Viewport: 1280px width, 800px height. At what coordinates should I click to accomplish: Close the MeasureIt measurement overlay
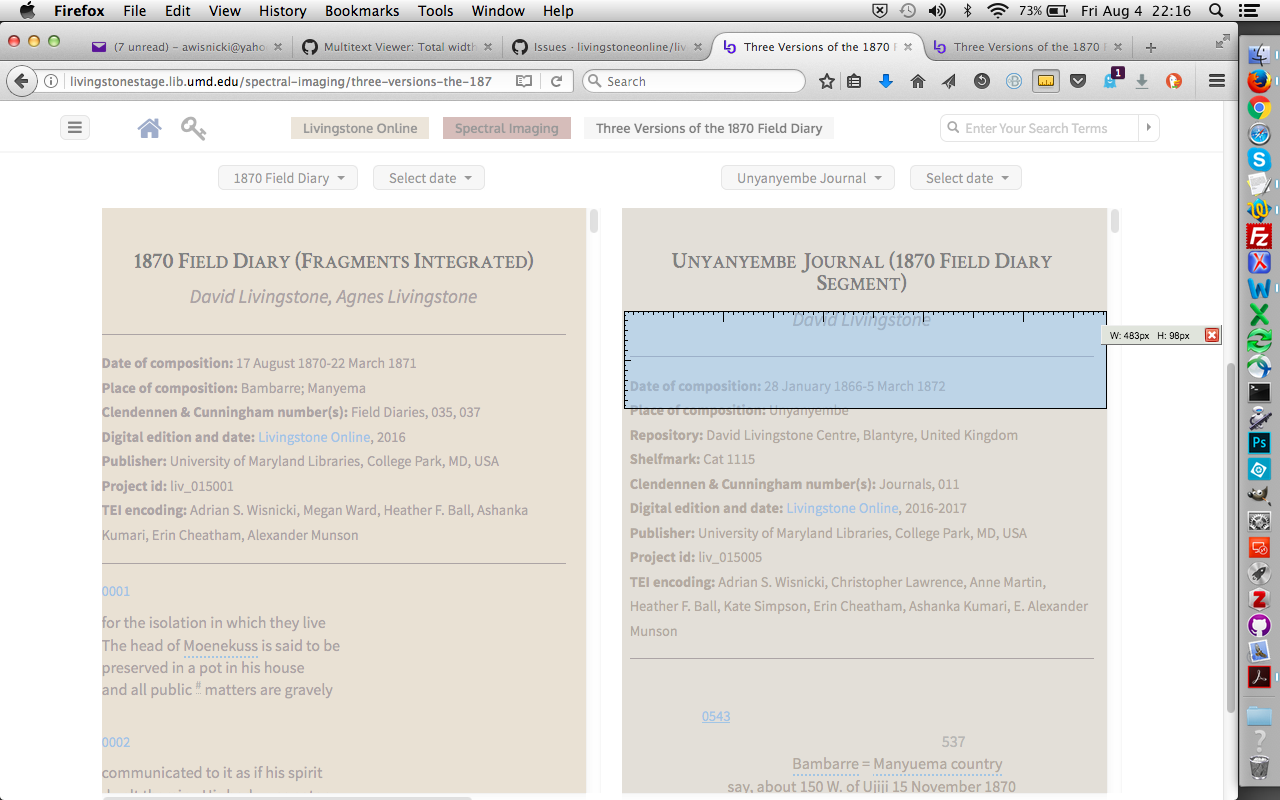click(x=1212, y=335)
